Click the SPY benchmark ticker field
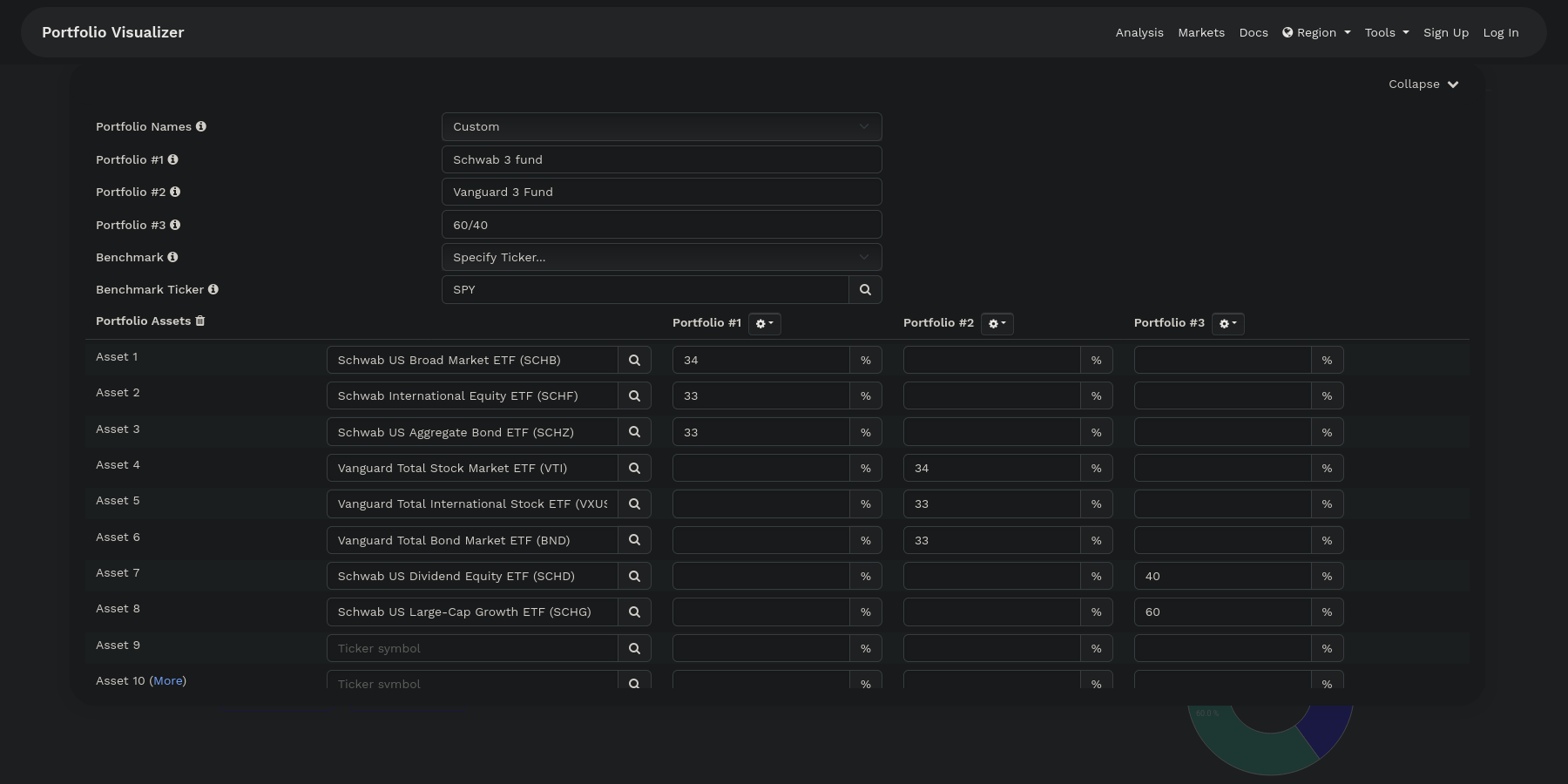Image resolution: width=1568 pixels, height=784 pixels. [x=645, y=289]
